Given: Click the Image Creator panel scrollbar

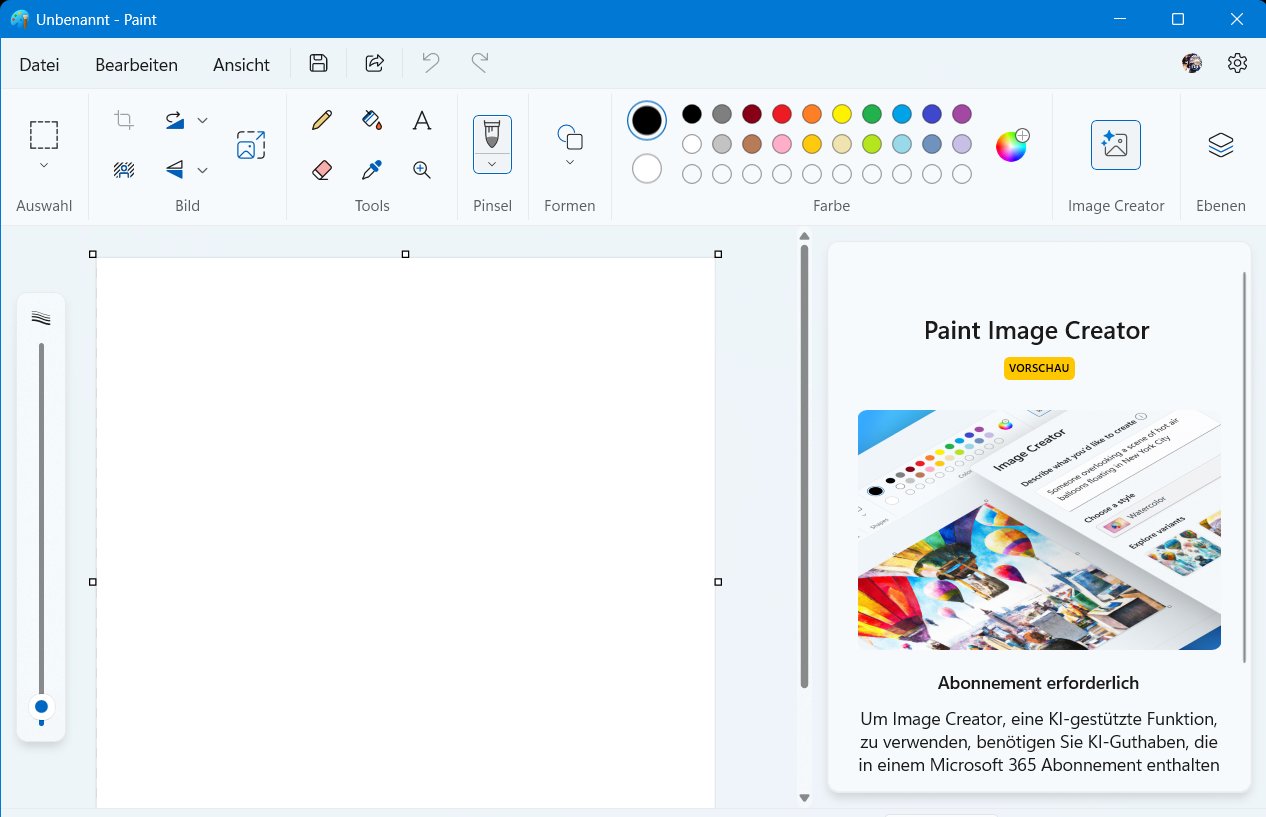Looking at the screenshot, I should [x=1244, y=466].
